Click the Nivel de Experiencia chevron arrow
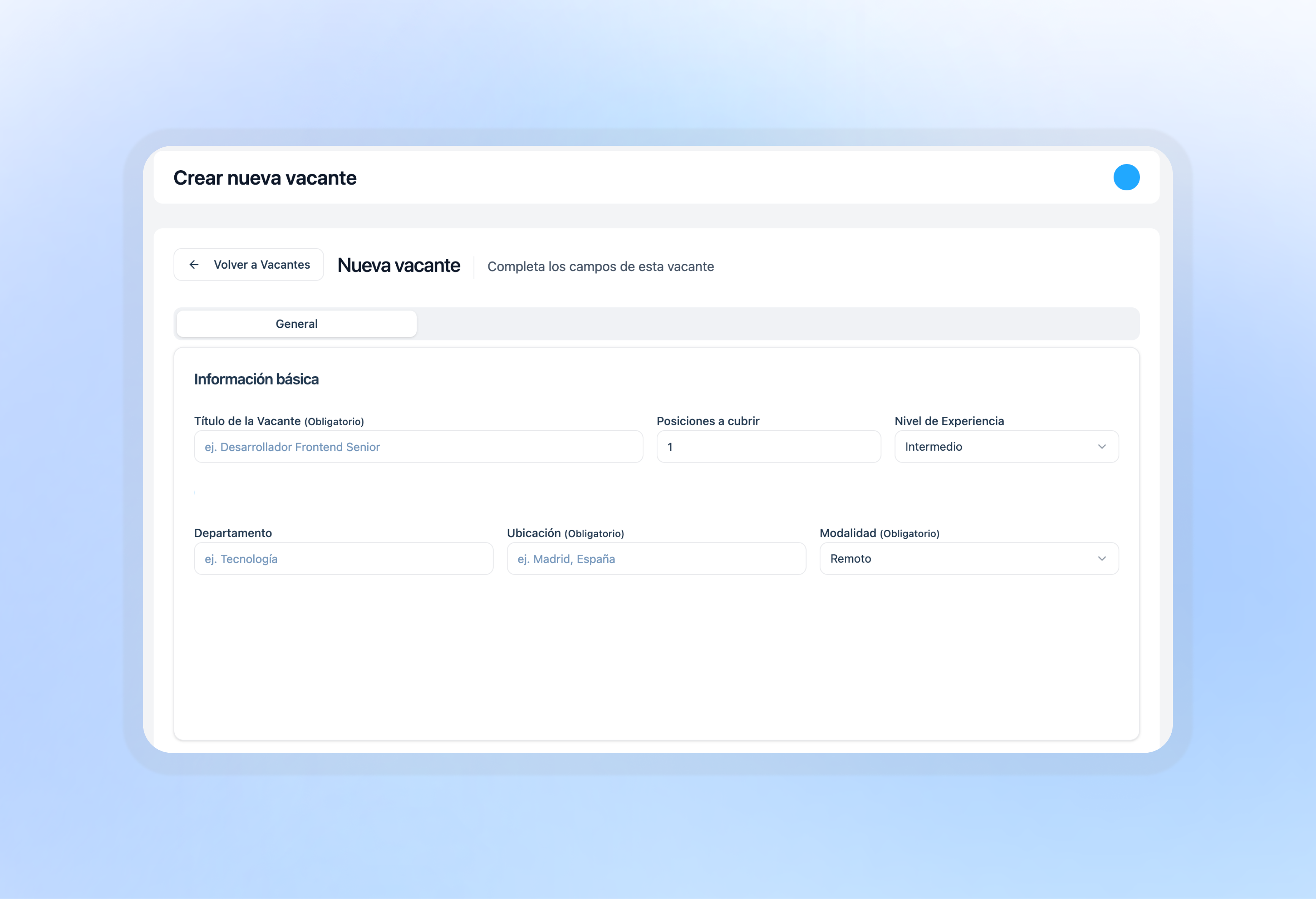Viewport: 1316px width, 899px height. pos(1101,446)
